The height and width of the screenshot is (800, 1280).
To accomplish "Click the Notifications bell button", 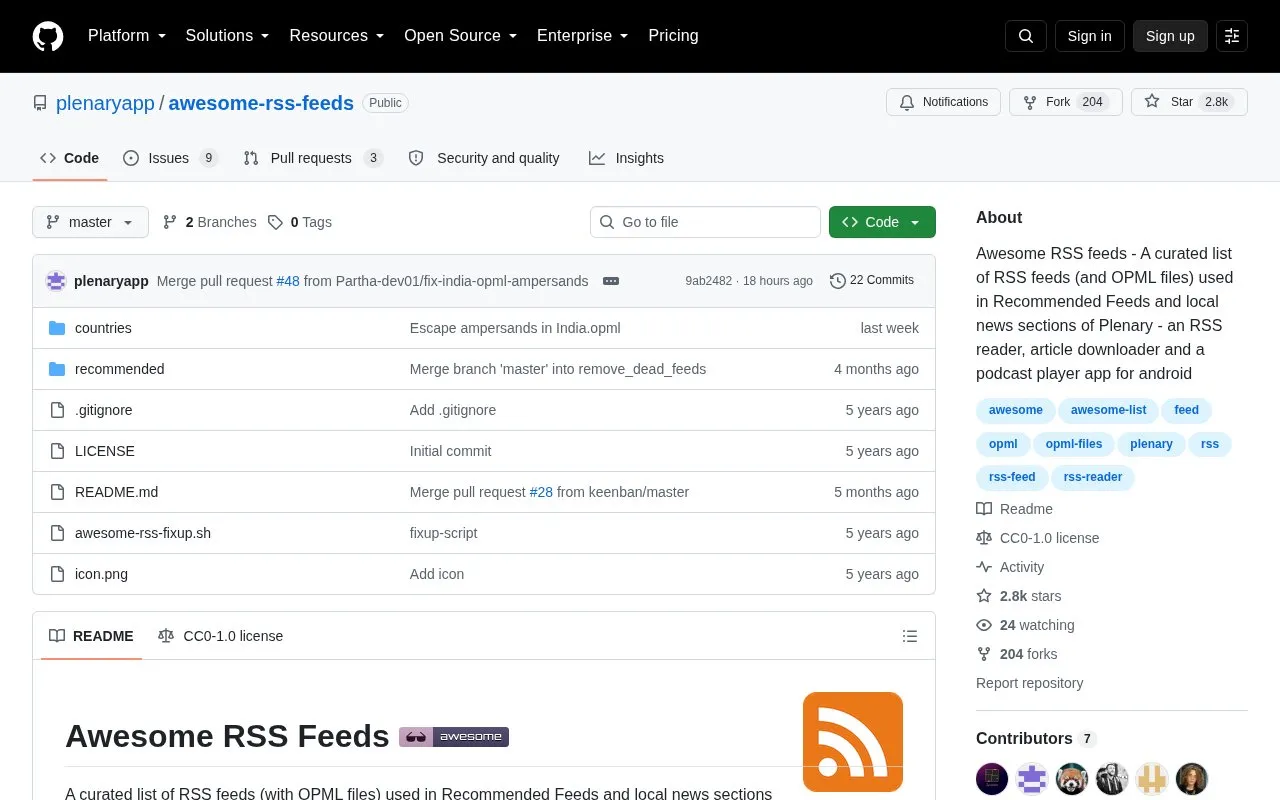I will tap(943, 102).
